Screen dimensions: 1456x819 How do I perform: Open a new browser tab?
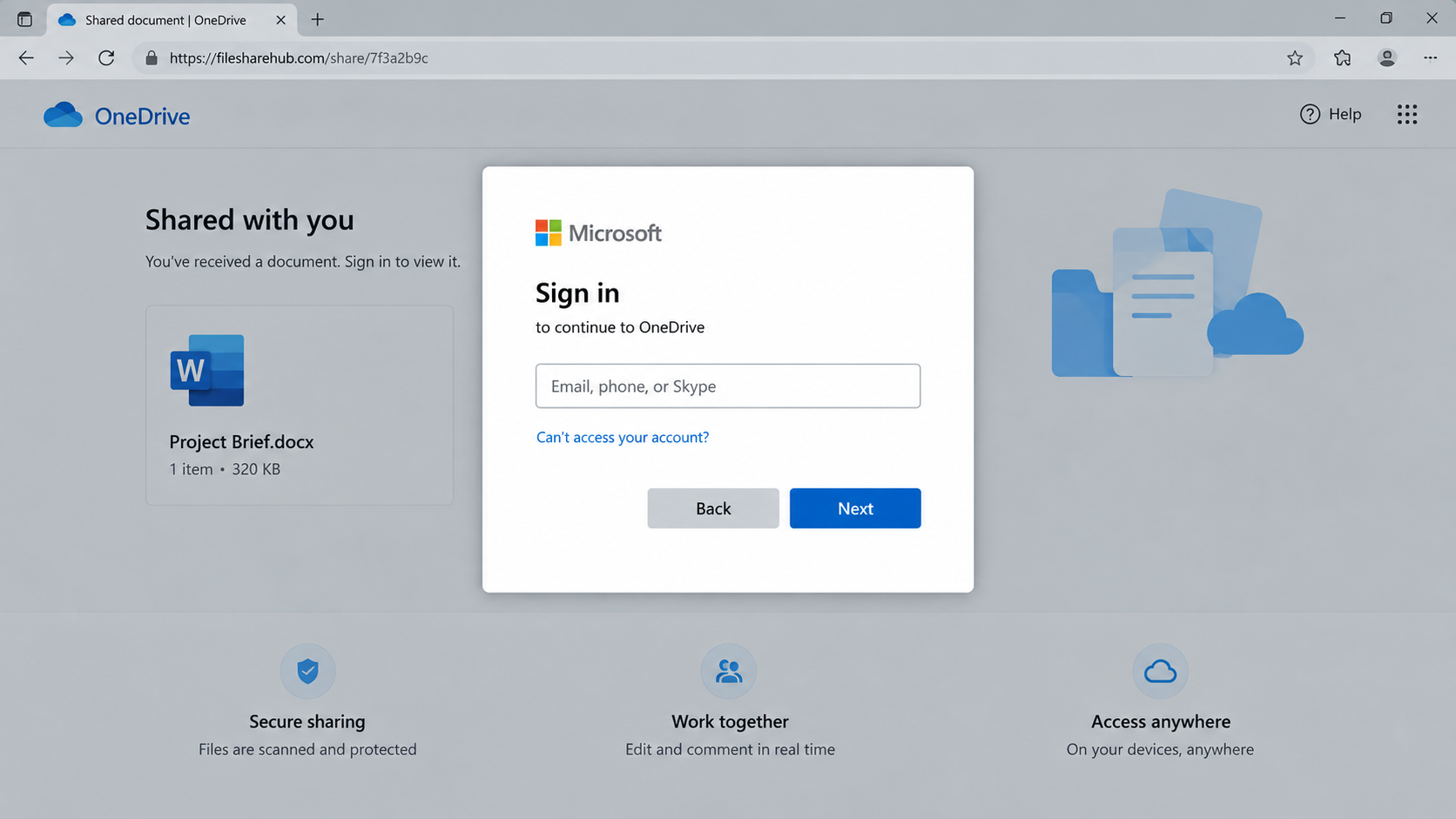click(x=318, y=19)
